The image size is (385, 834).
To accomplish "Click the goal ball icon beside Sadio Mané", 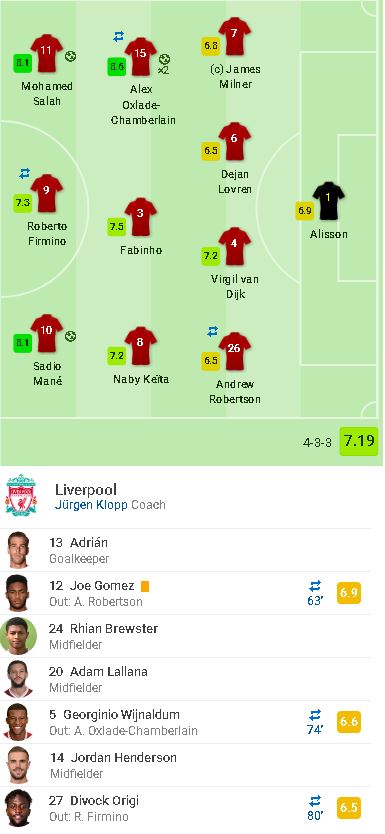I will (70, 336).
